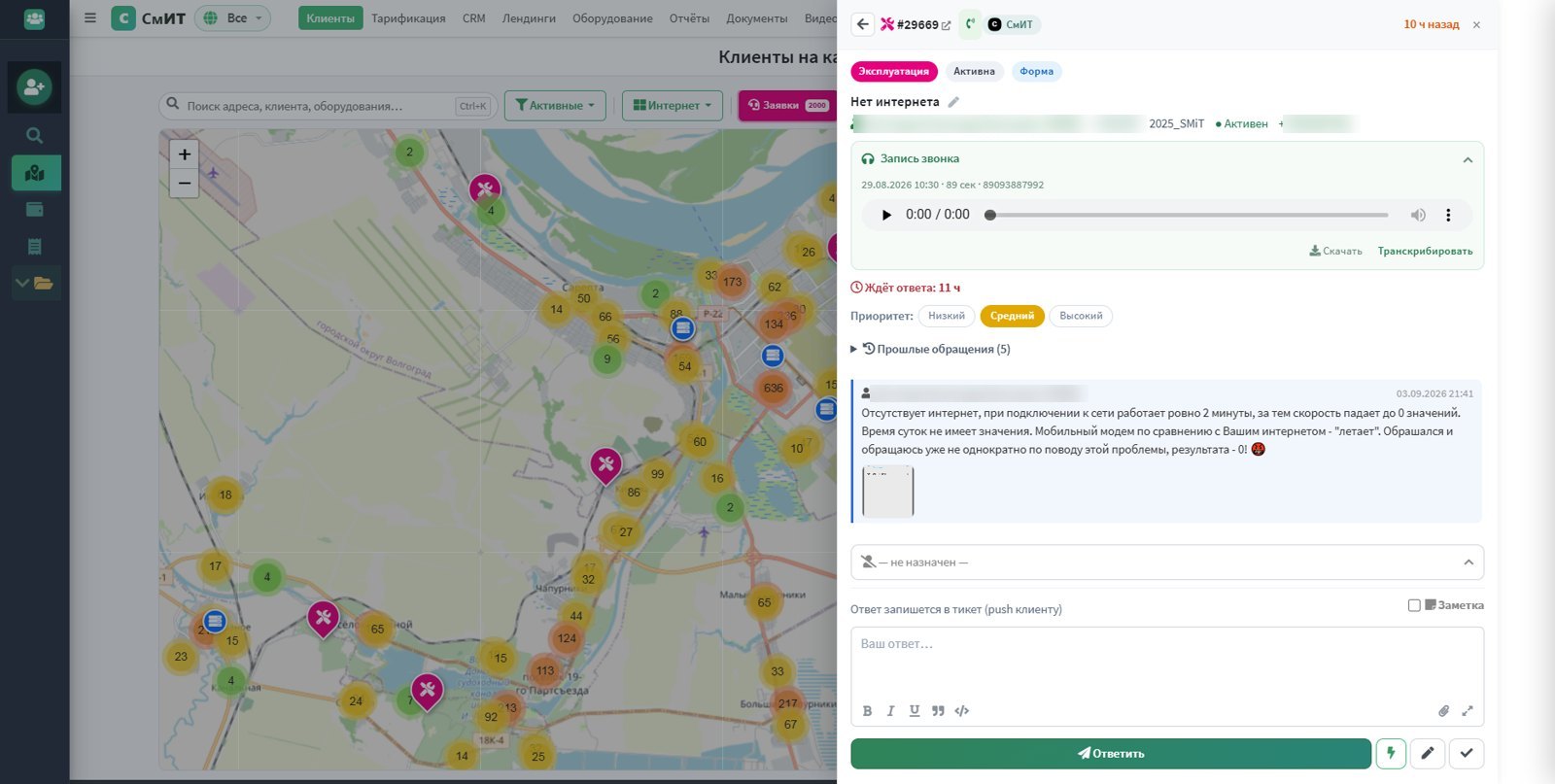Play the call recording
This screenshot has height=784, width=1555.
point(885,215)
